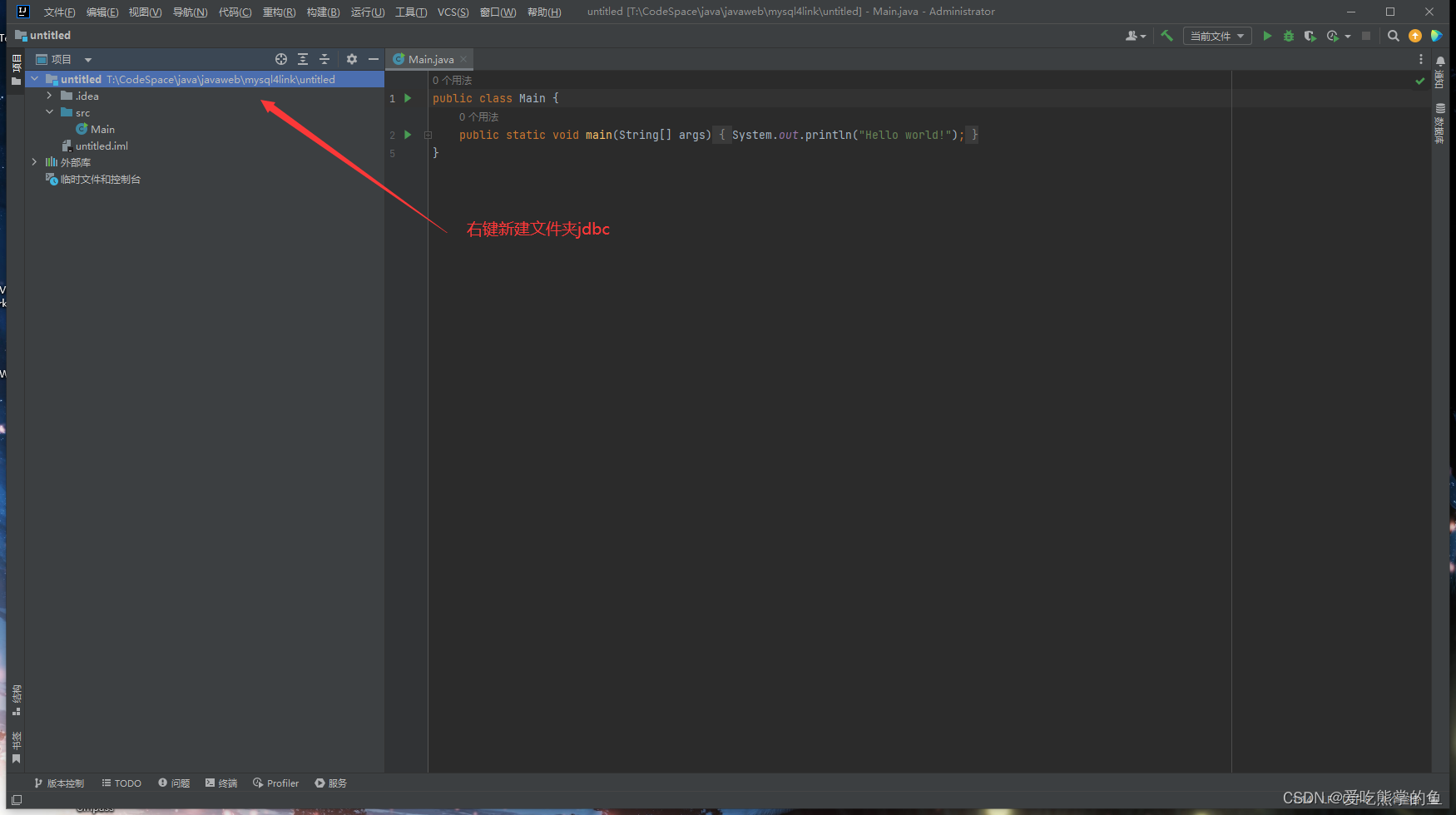Image resolution: width=1456 pixels, height=815 pixels.
Task: Open the 问题 problems tool window
Action: coord(174,783)
